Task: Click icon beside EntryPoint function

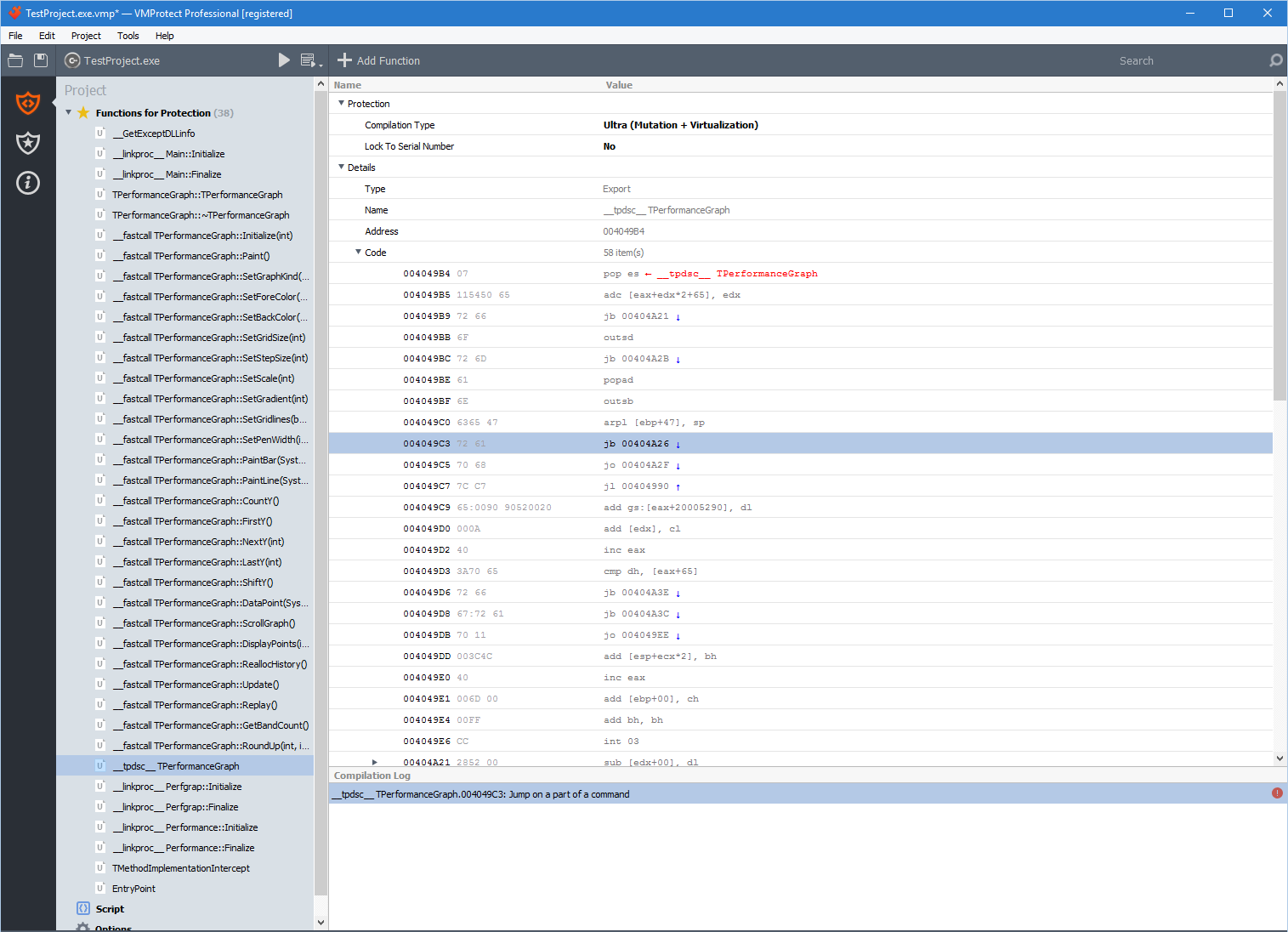Action: [100, 889]
